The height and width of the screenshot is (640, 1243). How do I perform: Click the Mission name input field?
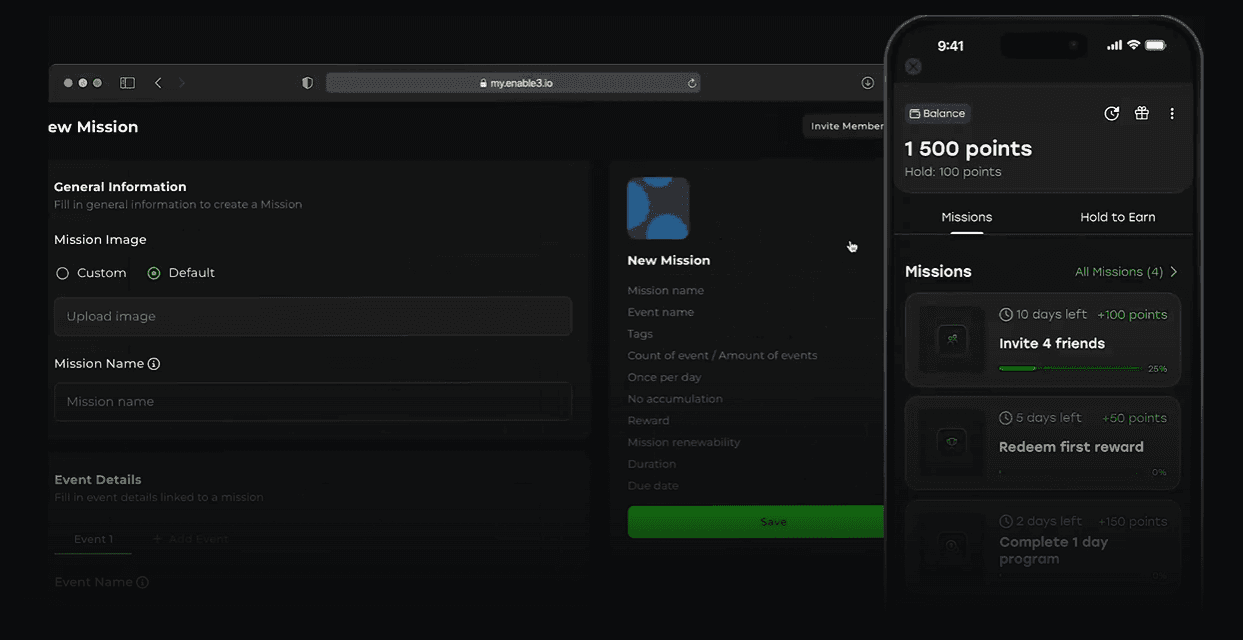click(313, 401)
